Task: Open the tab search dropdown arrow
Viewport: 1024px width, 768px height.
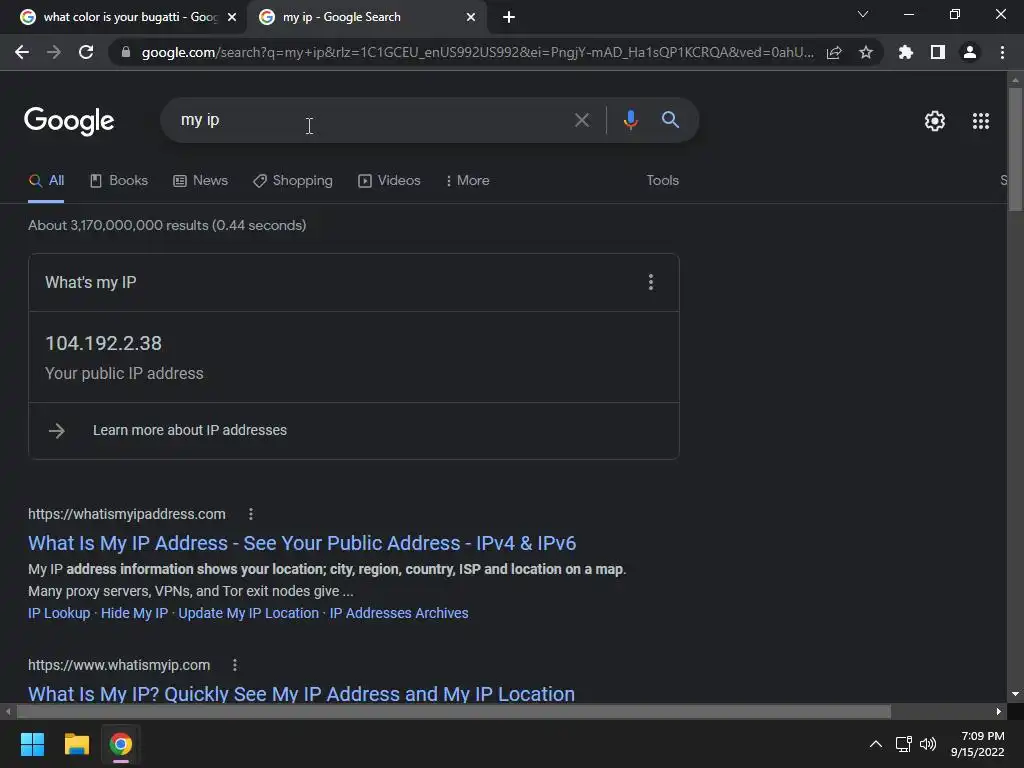Action: [863, 14]
